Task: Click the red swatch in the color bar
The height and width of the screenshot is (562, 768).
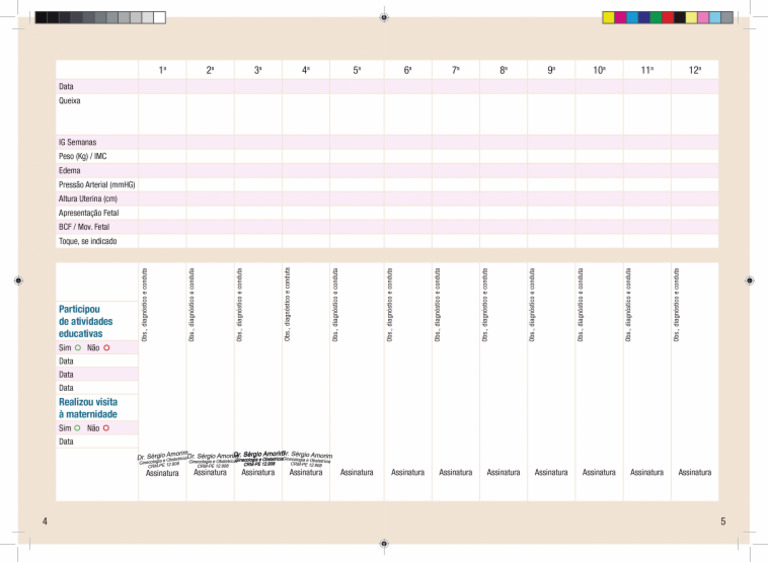Action: [668, 18]
